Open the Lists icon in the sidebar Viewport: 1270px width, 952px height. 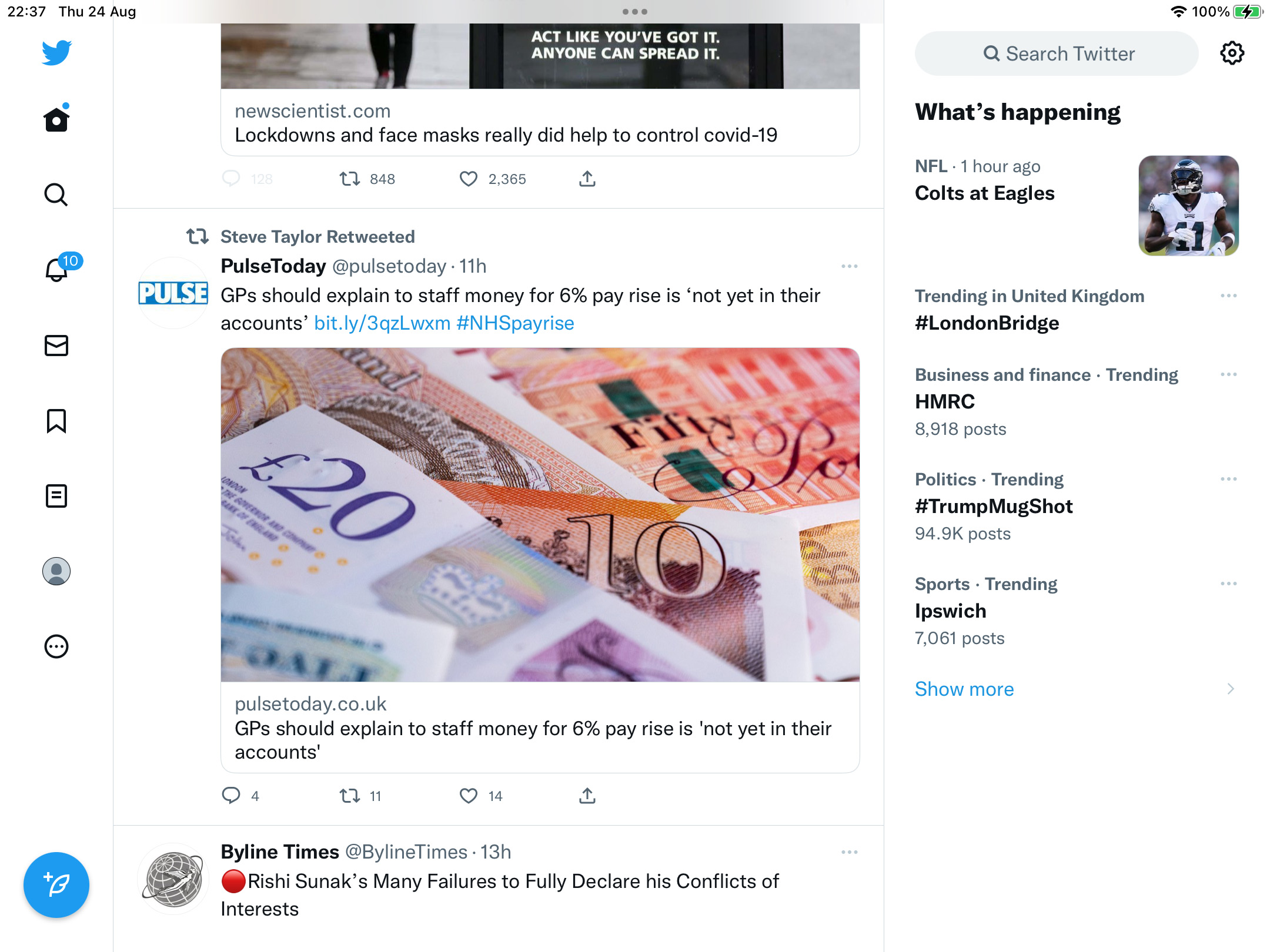[56, 496]
